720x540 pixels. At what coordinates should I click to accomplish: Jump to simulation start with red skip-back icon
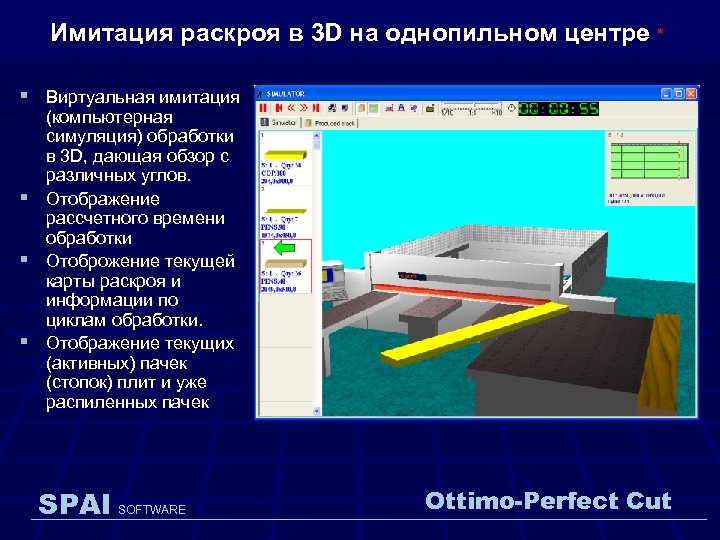tap(279, 108)
